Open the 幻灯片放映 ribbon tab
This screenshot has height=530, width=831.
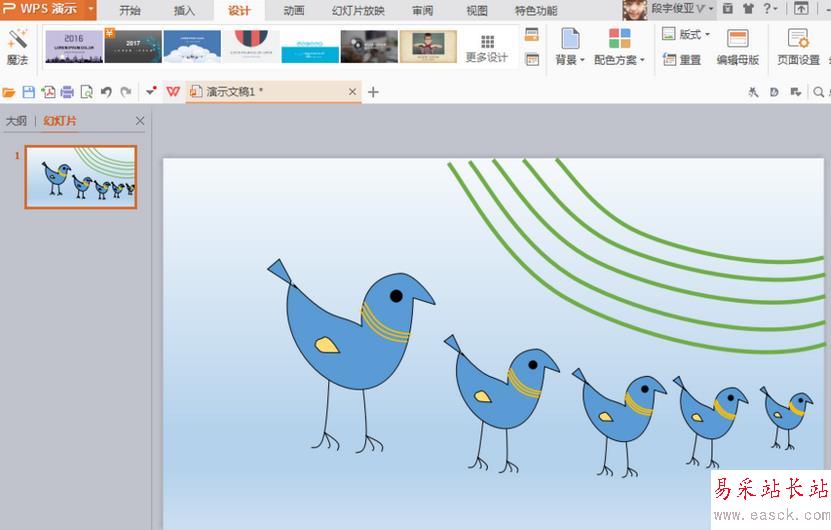point(358,10)
